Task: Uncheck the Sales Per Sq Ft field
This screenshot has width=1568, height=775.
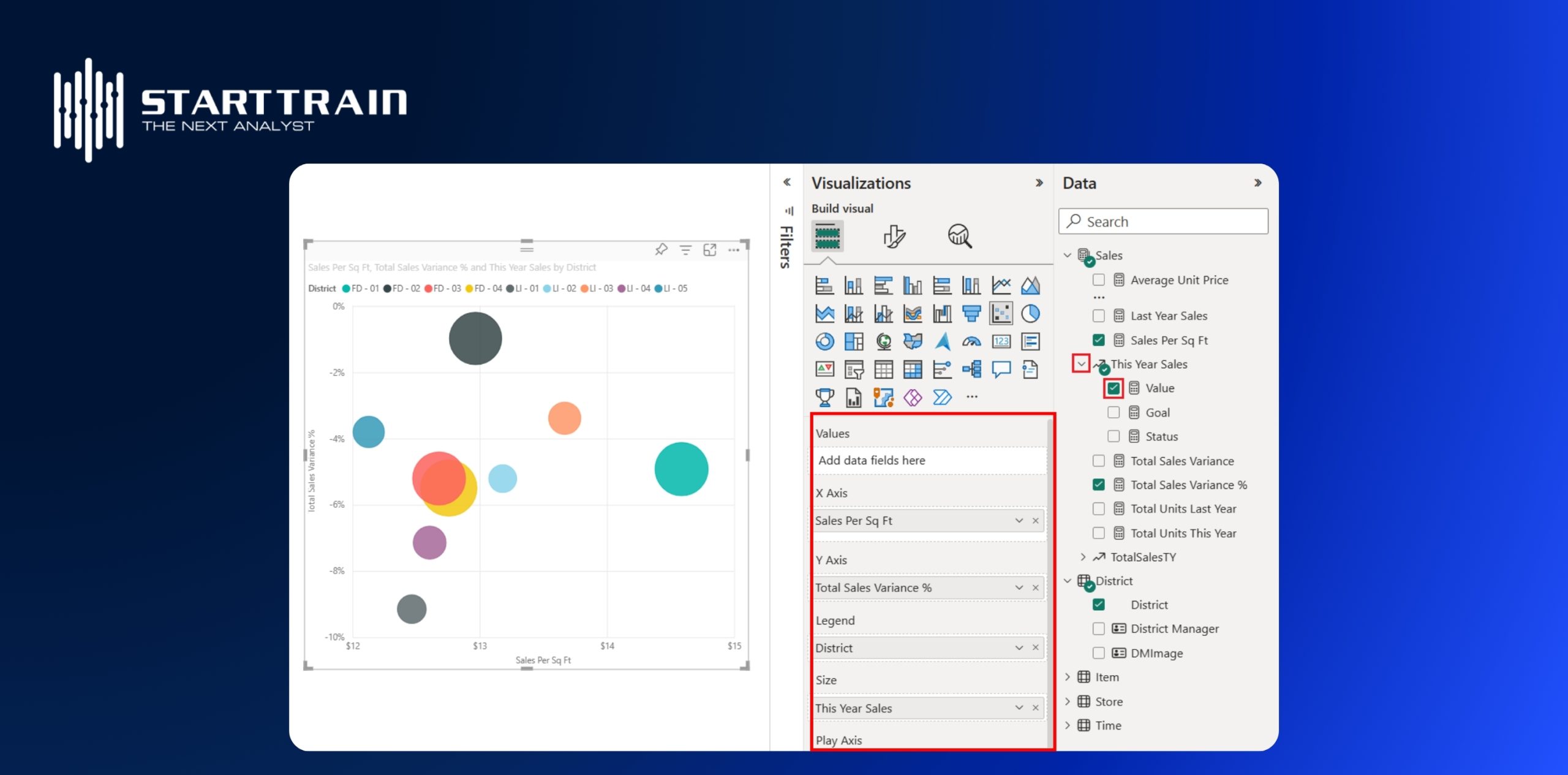Action: pyautogui.click(x=1099, y=340)
